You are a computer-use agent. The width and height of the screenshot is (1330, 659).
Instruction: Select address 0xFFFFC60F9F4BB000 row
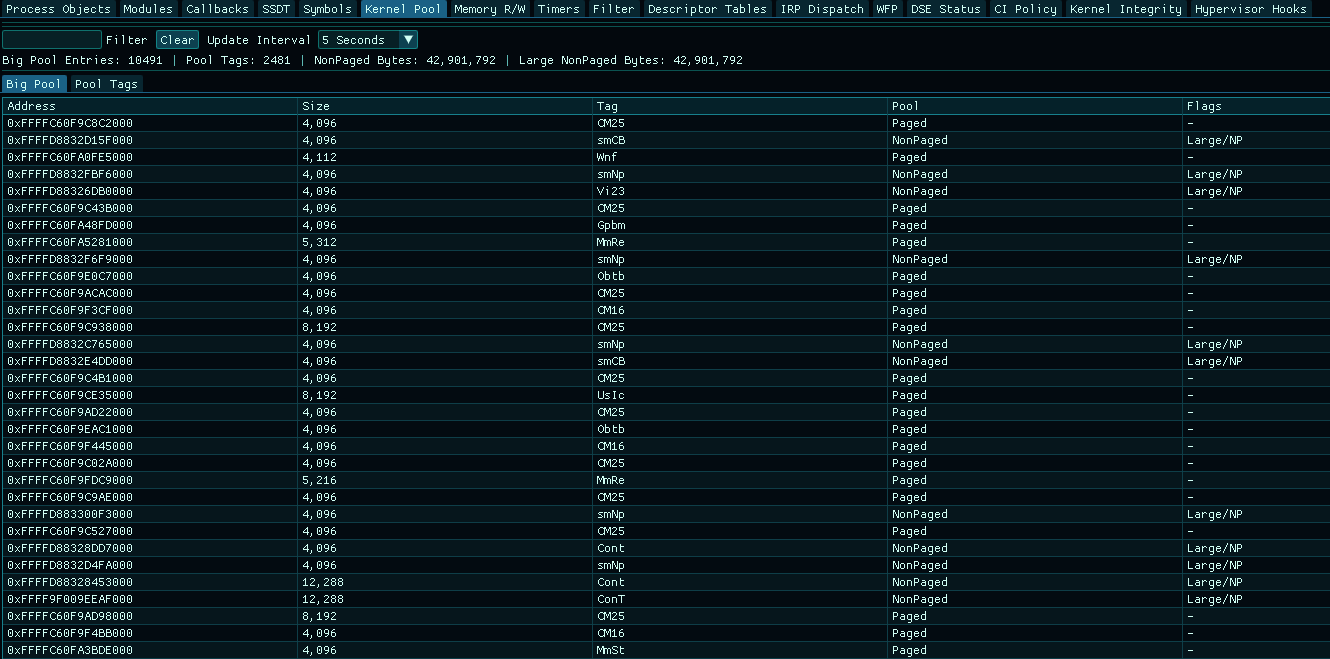[x=666, y=633]
